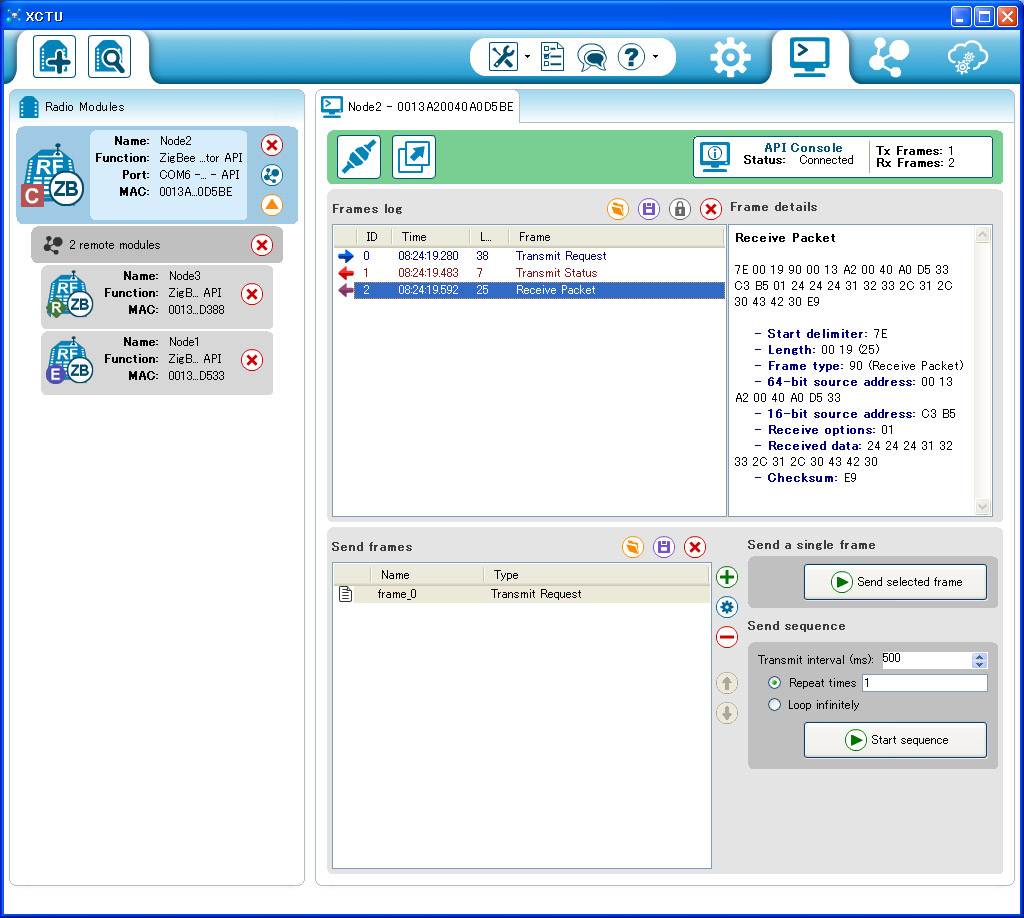Click the Add radio module icon
Screen dimensions: 1024x918
tap(55, 57)
